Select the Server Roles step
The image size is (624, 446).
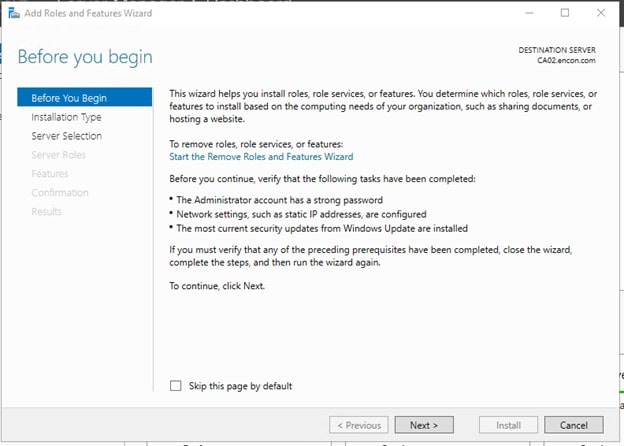[58, 155]
